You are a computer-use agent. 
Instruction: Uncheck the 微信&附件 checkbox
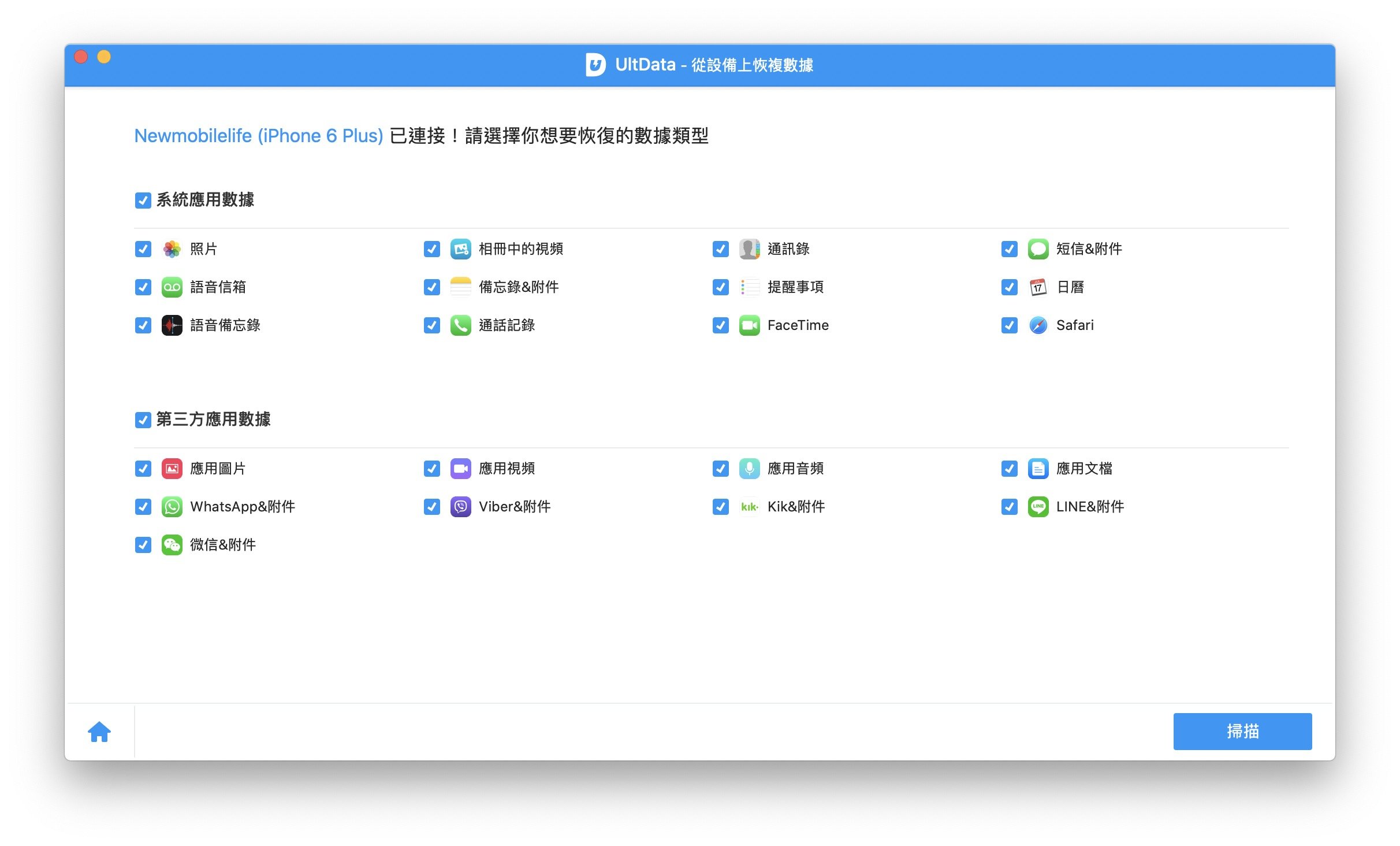click(x=143, y=545)
